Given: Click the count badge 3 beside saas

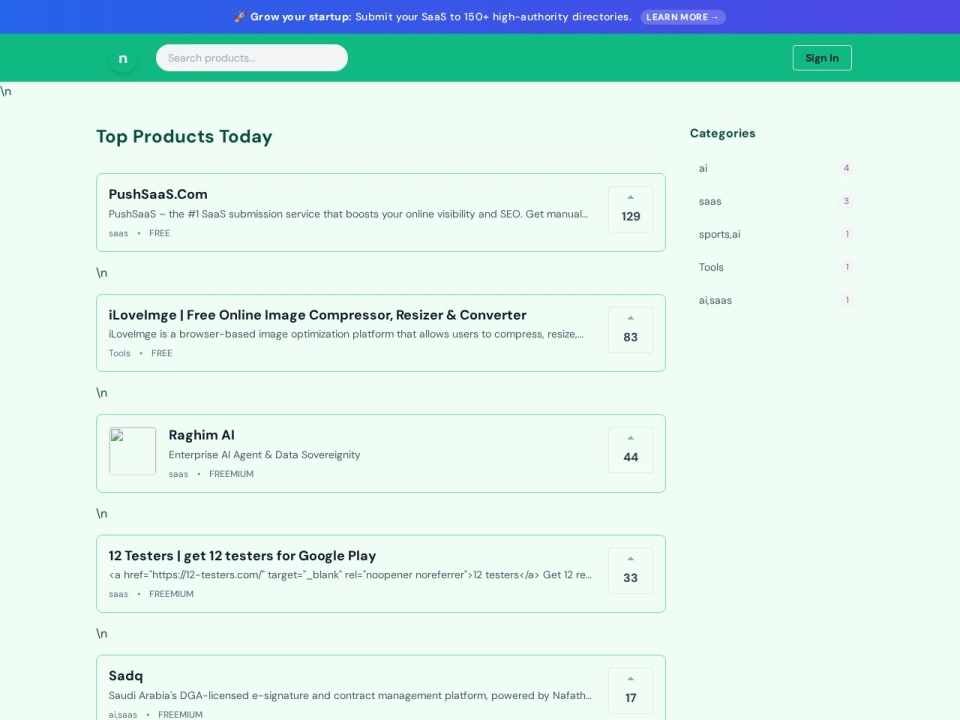Looking at the screenshot, I should click(x=846, y=201).
